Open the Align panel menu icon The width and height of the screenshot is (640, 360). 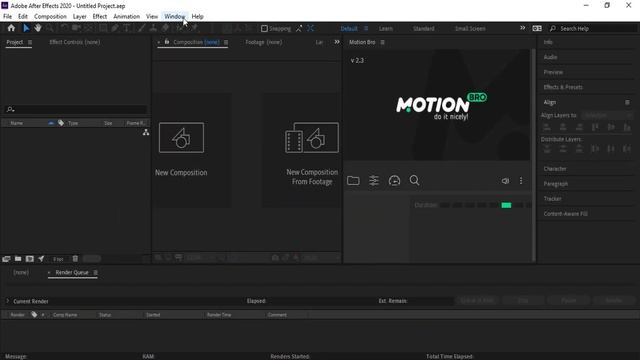[627, 102]
